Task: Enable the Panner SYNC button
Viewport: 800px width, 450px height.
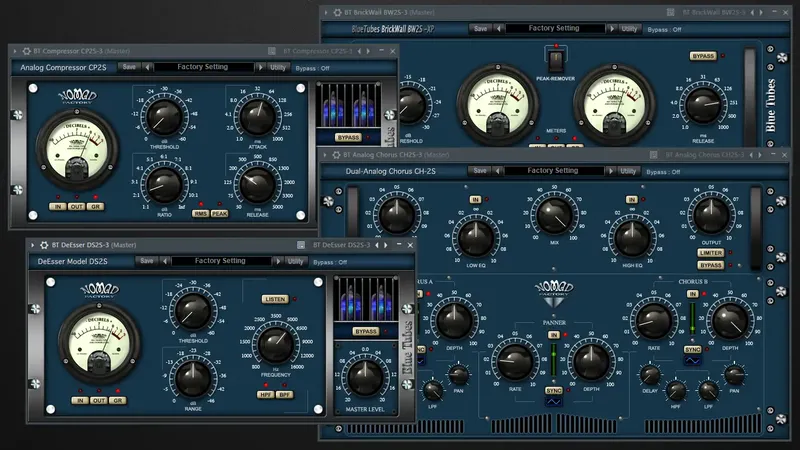Action: tap(554, 390)
